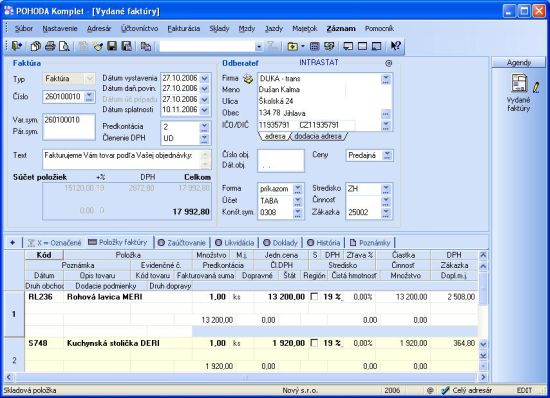Click the print sets pages icon

point(35,46)
